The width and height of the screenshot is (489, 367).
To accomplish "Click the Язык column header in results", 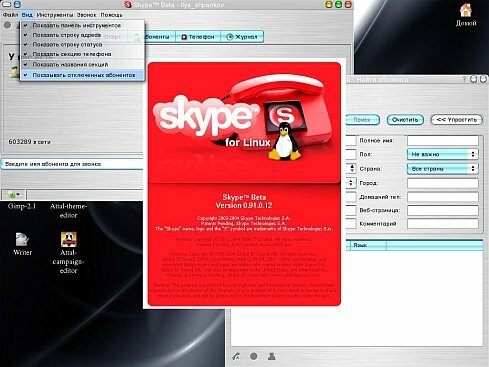I will (x=368, y=245).
